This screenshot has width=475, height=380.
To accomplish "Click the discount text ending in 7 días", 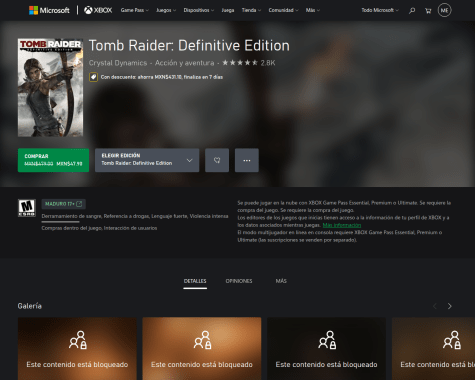I will (162, 77).
